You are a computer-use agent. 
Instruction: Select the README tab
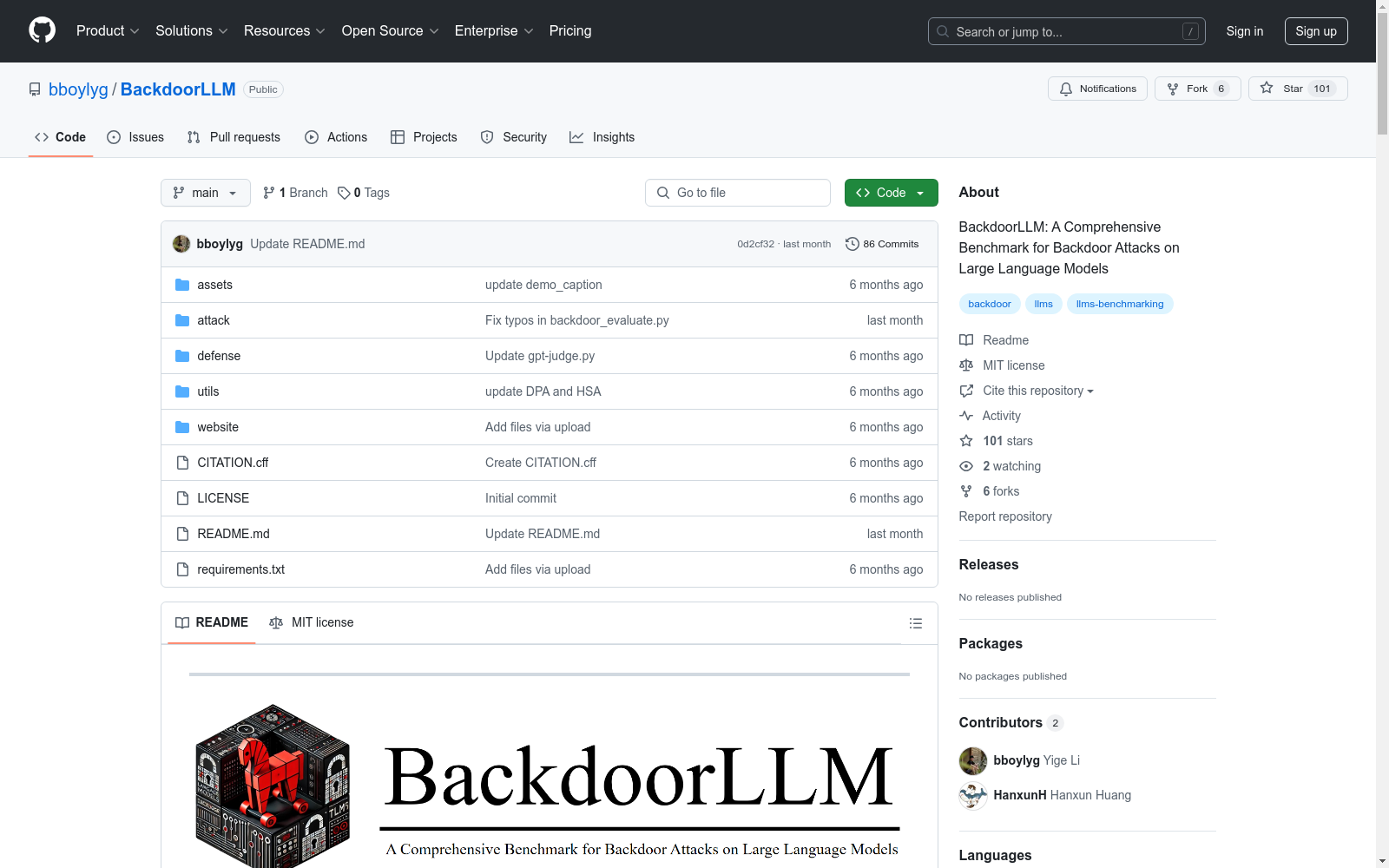pos(212,622)
